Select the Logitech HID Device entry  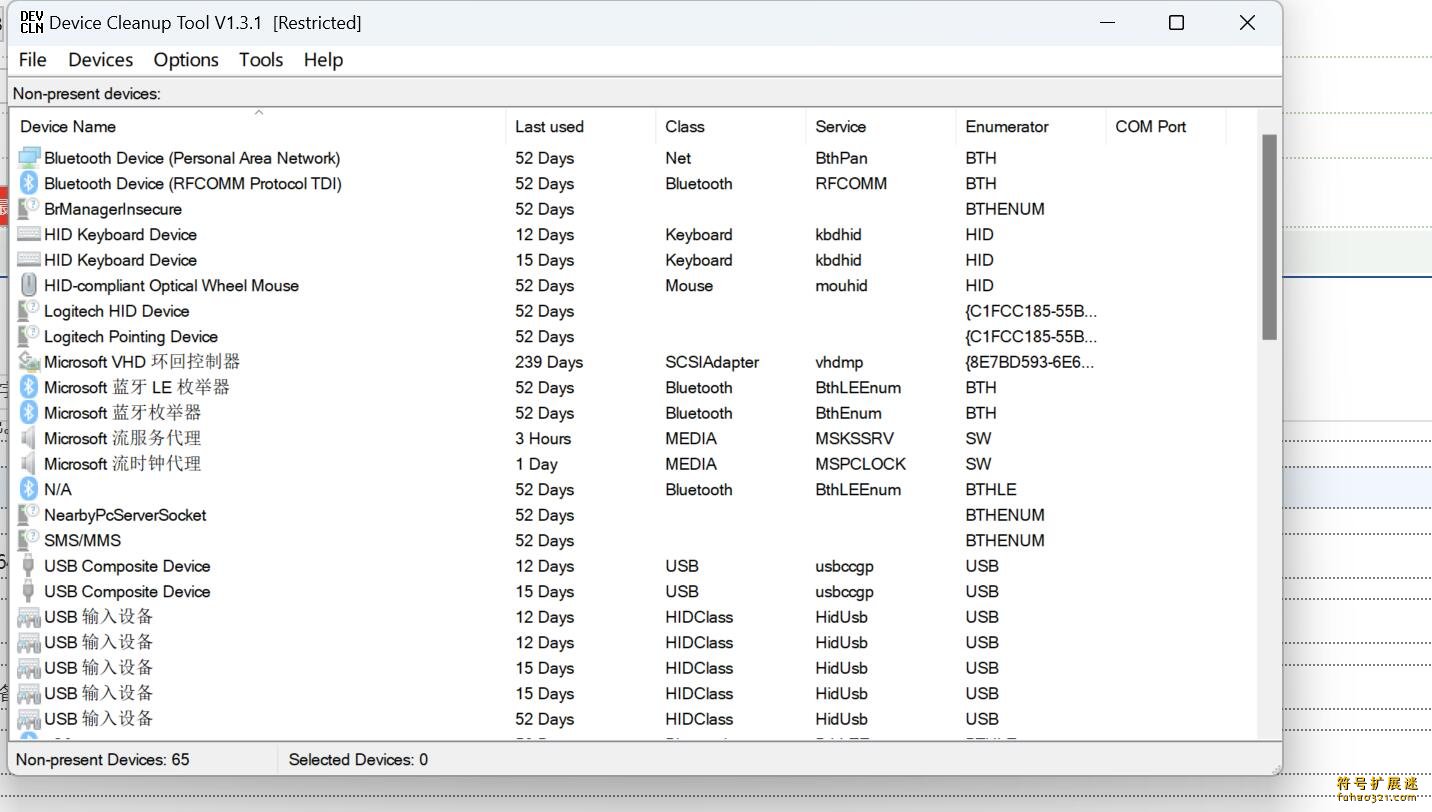[116, 311]
